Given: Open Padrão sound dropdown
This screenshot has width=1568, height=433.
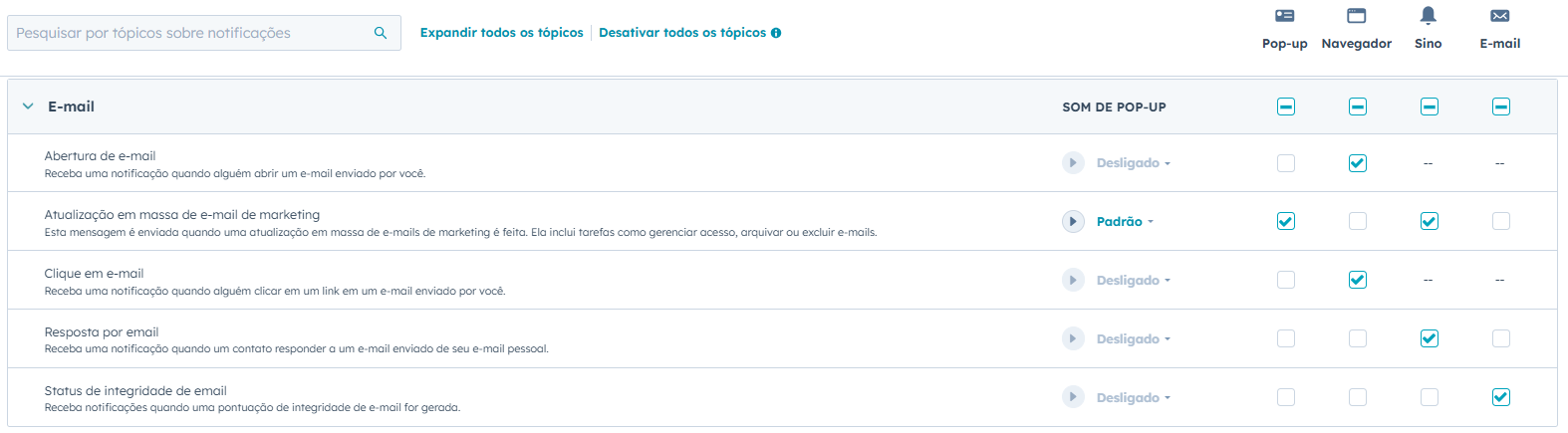Looking at the screenshot, I should [x=1125, y=222].
